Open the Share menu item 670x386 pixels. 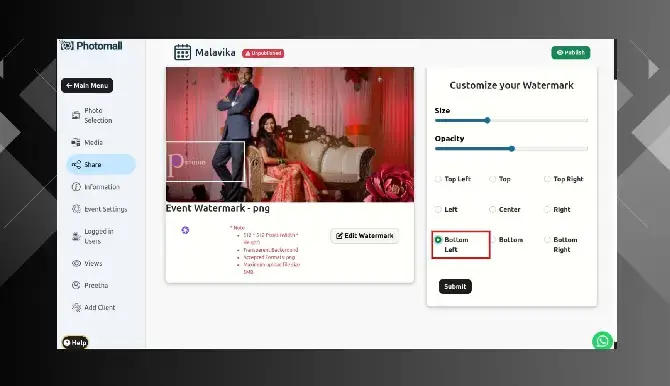point(101,165)
